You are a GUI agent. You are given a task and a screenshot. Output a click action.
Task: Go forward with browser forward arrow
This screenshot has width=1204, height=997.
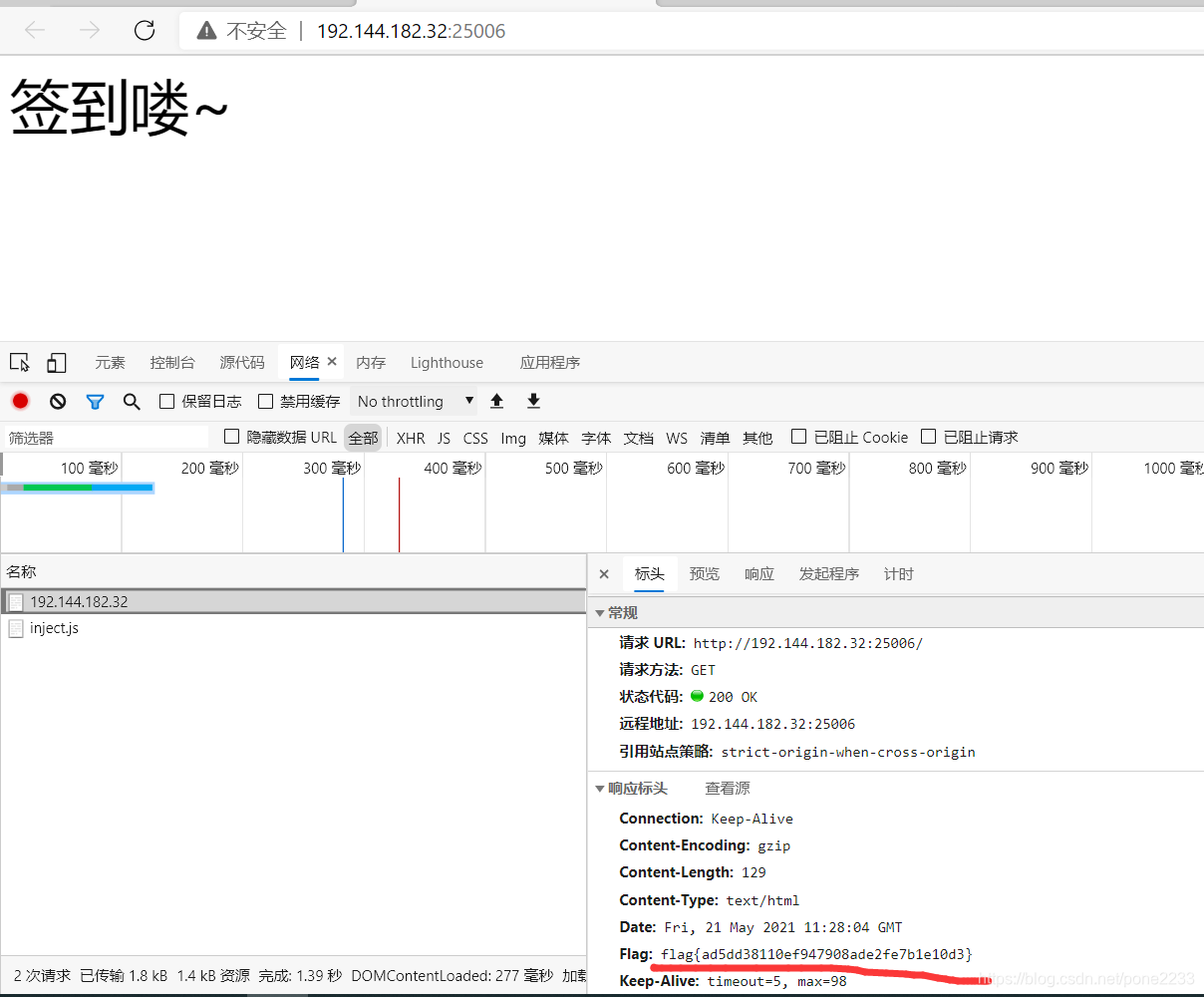90,31
